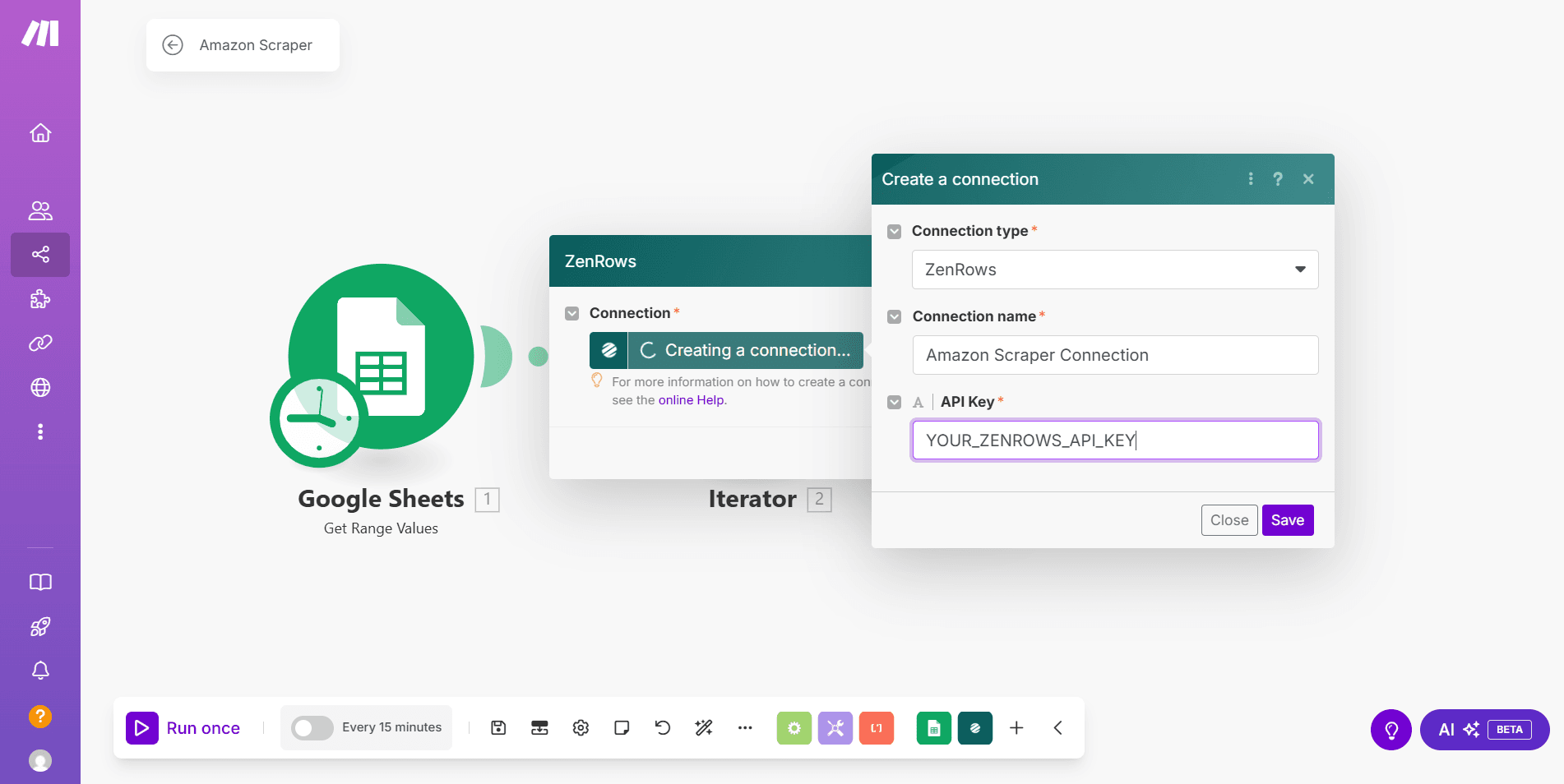
Task: Click the Connection name input field
Action: (1115, 355)
